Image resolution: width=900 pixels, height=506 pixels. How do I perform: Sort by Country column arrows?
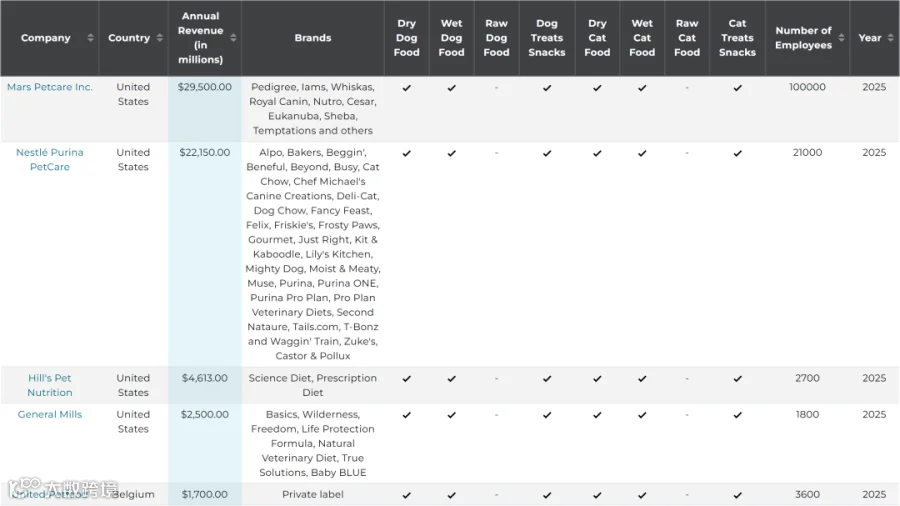click(x=160, y=38)
